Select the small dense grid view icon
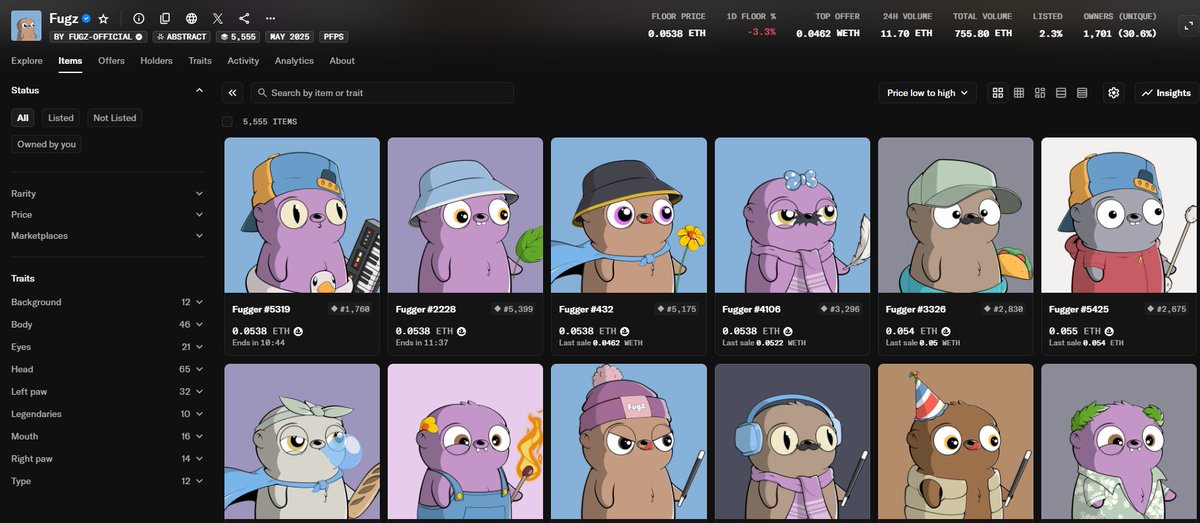 pyautogui.click(x=1019, y=93)
